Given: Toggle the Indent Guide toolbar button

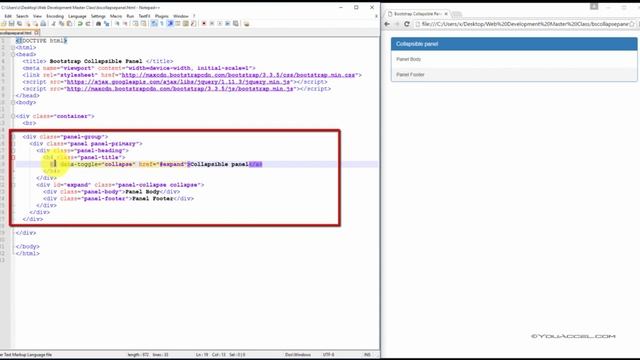Looking at the screenshot, I should coord(169,24).
